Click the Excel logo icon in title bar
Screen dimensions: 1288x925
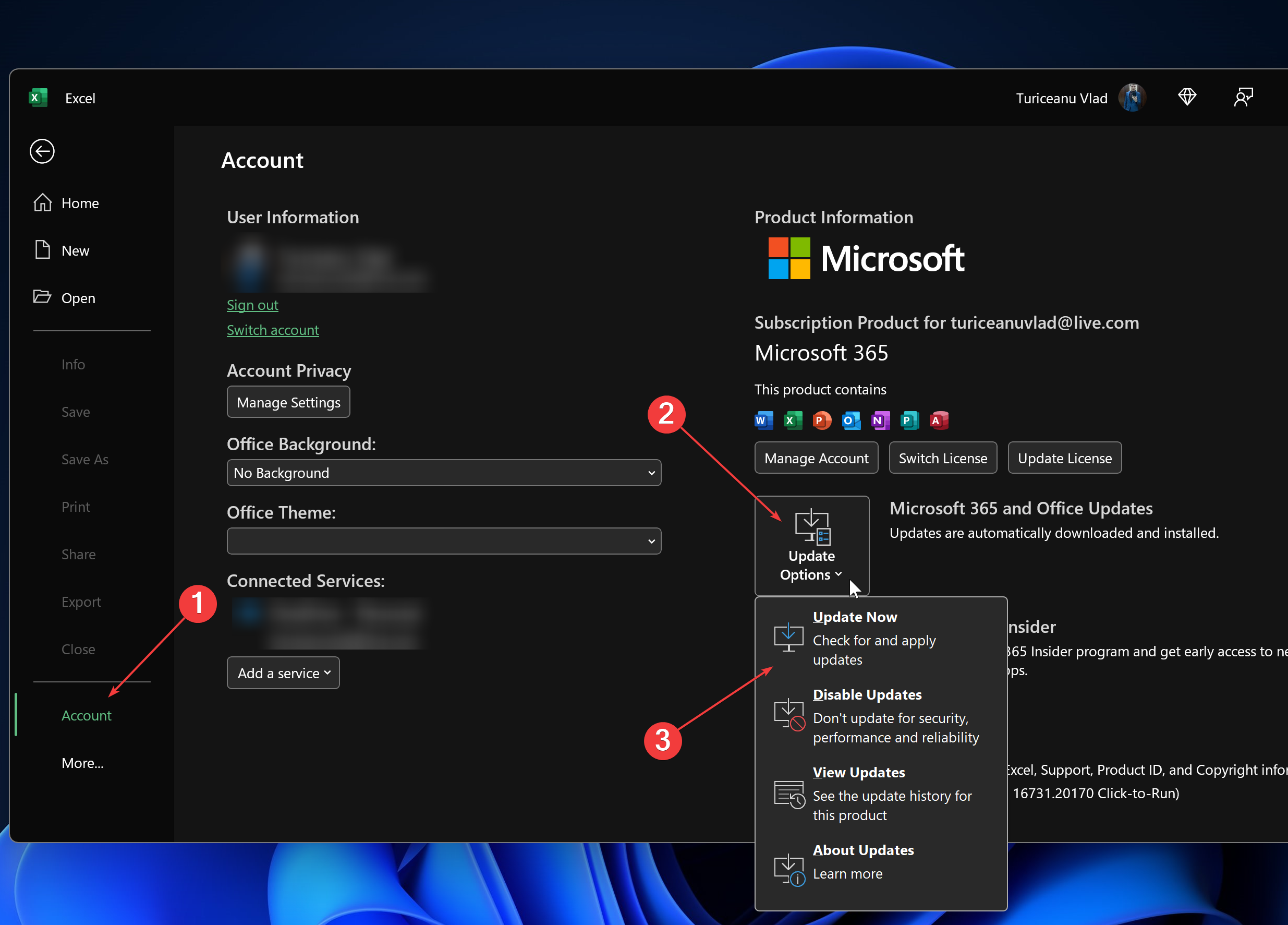point(38,98)
